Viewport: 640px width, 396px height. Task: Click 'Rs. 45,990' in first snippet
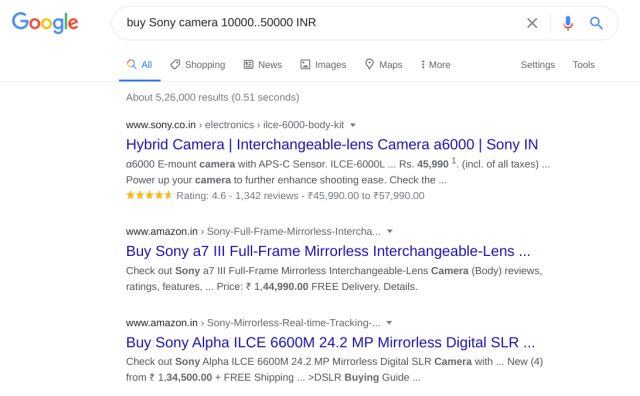point(424,164)
